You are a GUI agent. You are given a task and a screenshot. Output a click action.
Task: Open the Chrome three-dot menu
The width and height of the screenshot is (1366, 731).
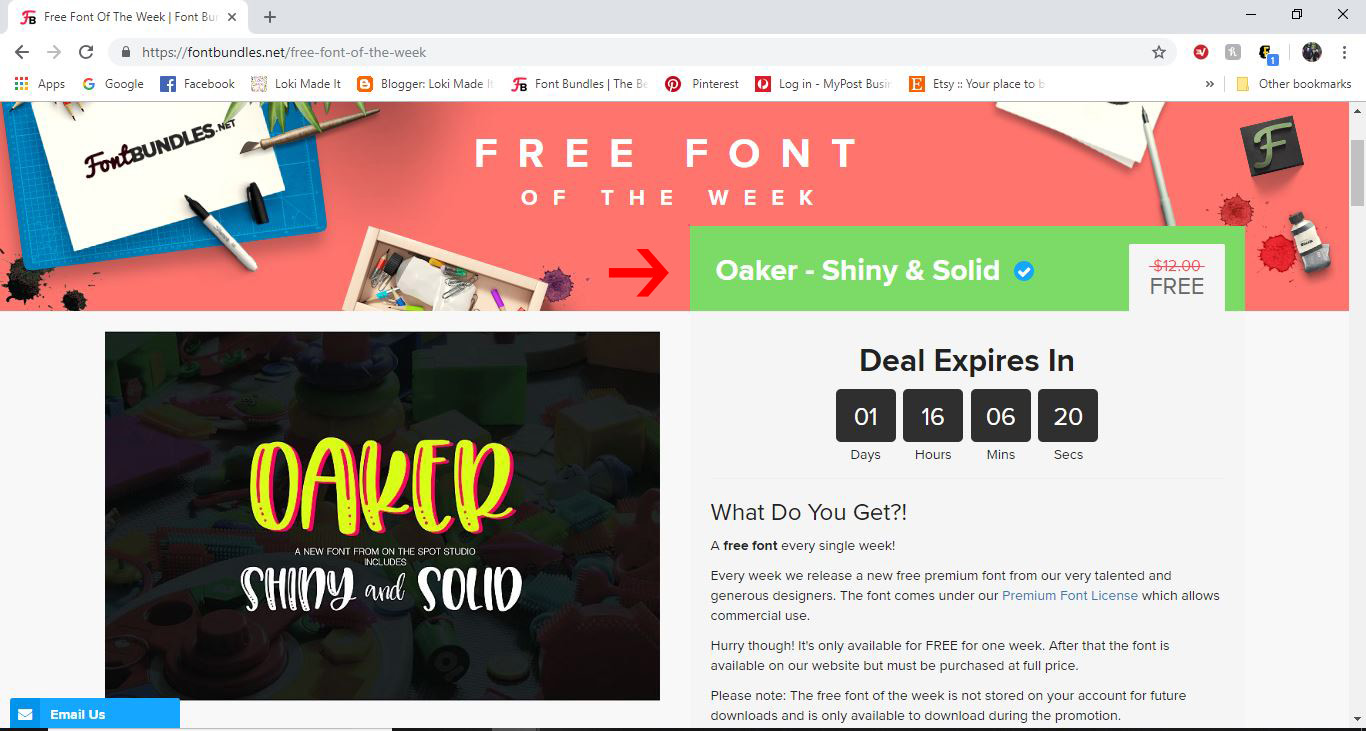coord(1344,52)
